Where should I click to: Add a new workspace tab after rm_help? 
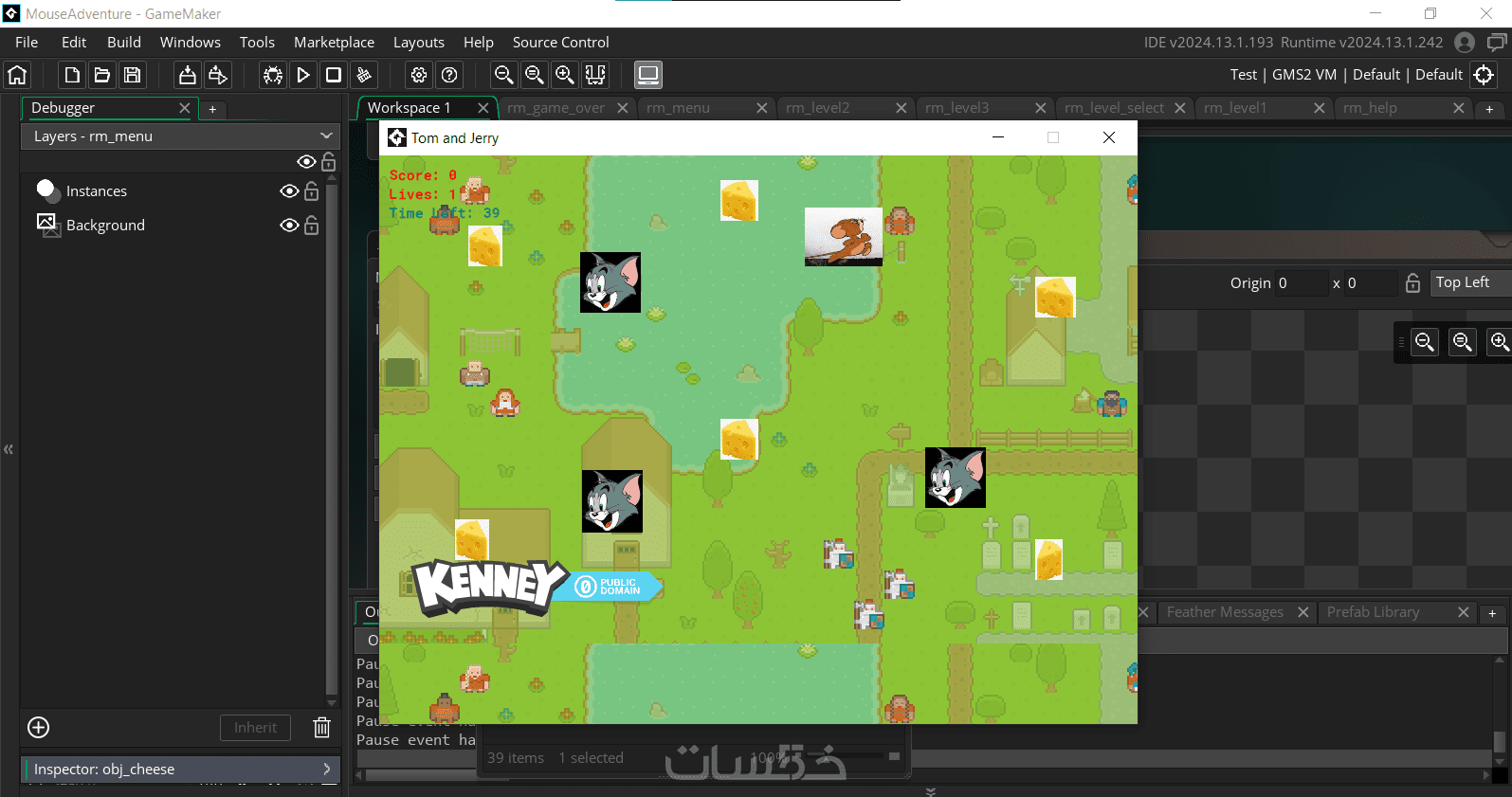coord(1489,109)
